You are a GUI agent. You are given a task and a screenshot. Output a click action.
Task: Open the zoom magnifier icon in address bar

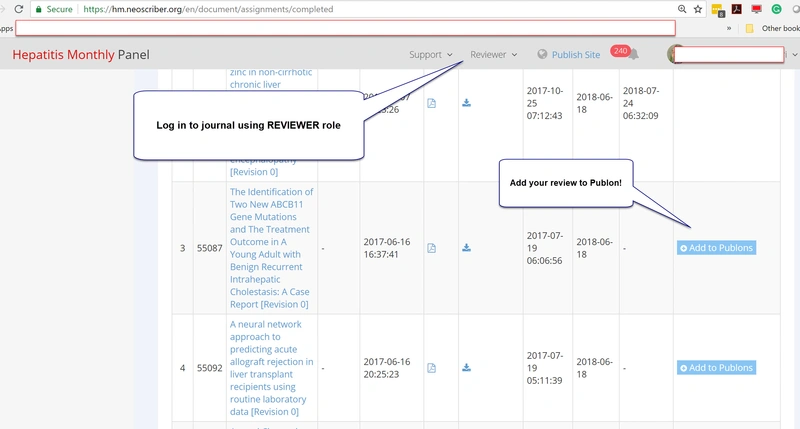tap(682, 9)
